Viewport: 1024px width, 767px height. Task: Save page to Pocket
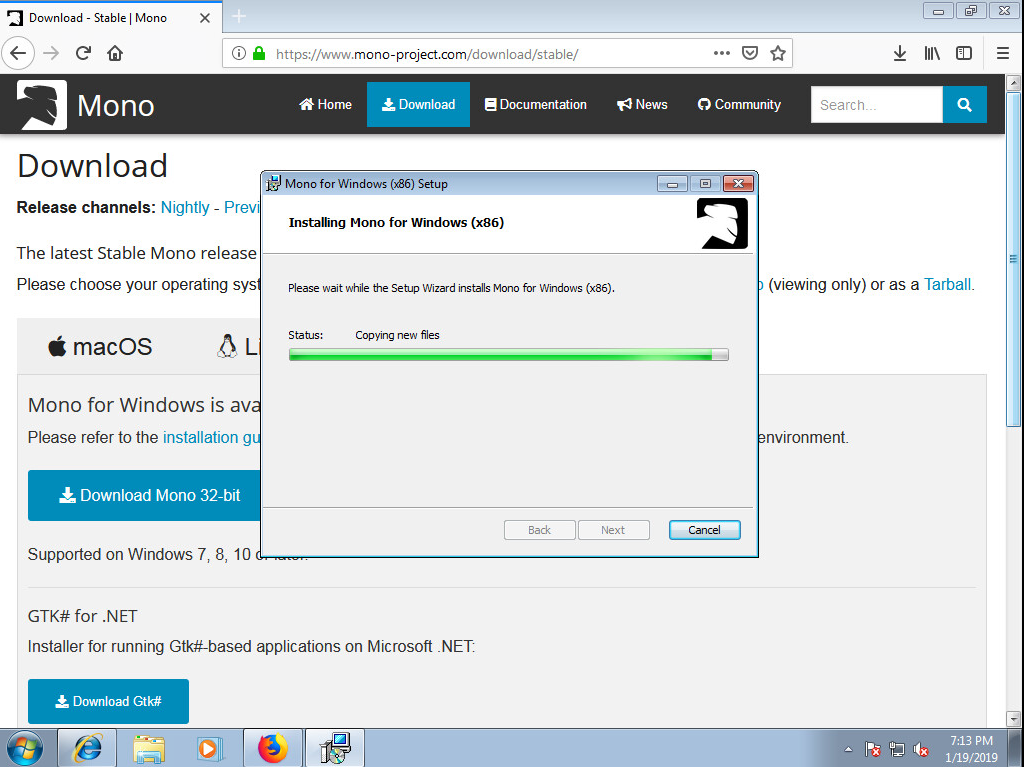click(x=750, y=53)
